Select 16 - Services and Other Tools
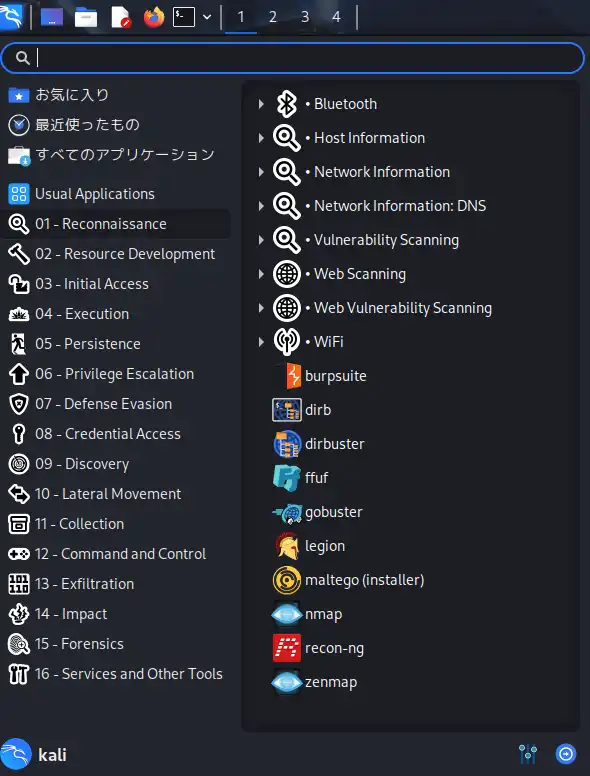 [x=115, y=674]
